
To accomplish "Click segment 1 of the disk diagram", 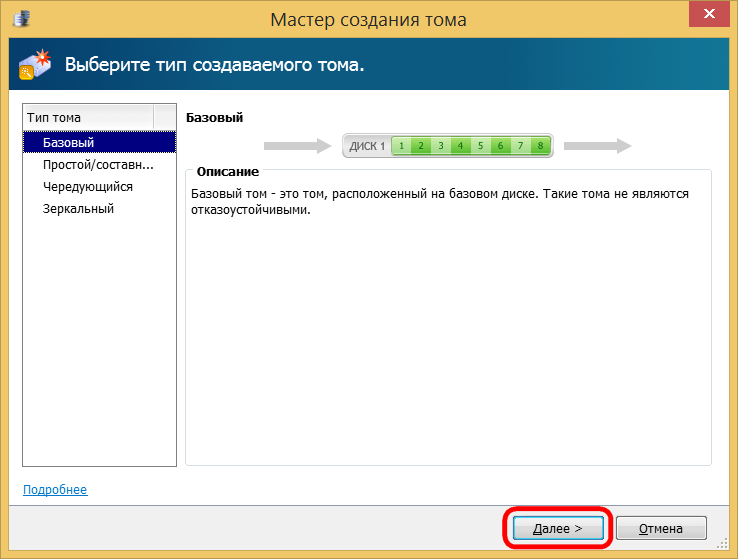I will [x=401, y=146].
